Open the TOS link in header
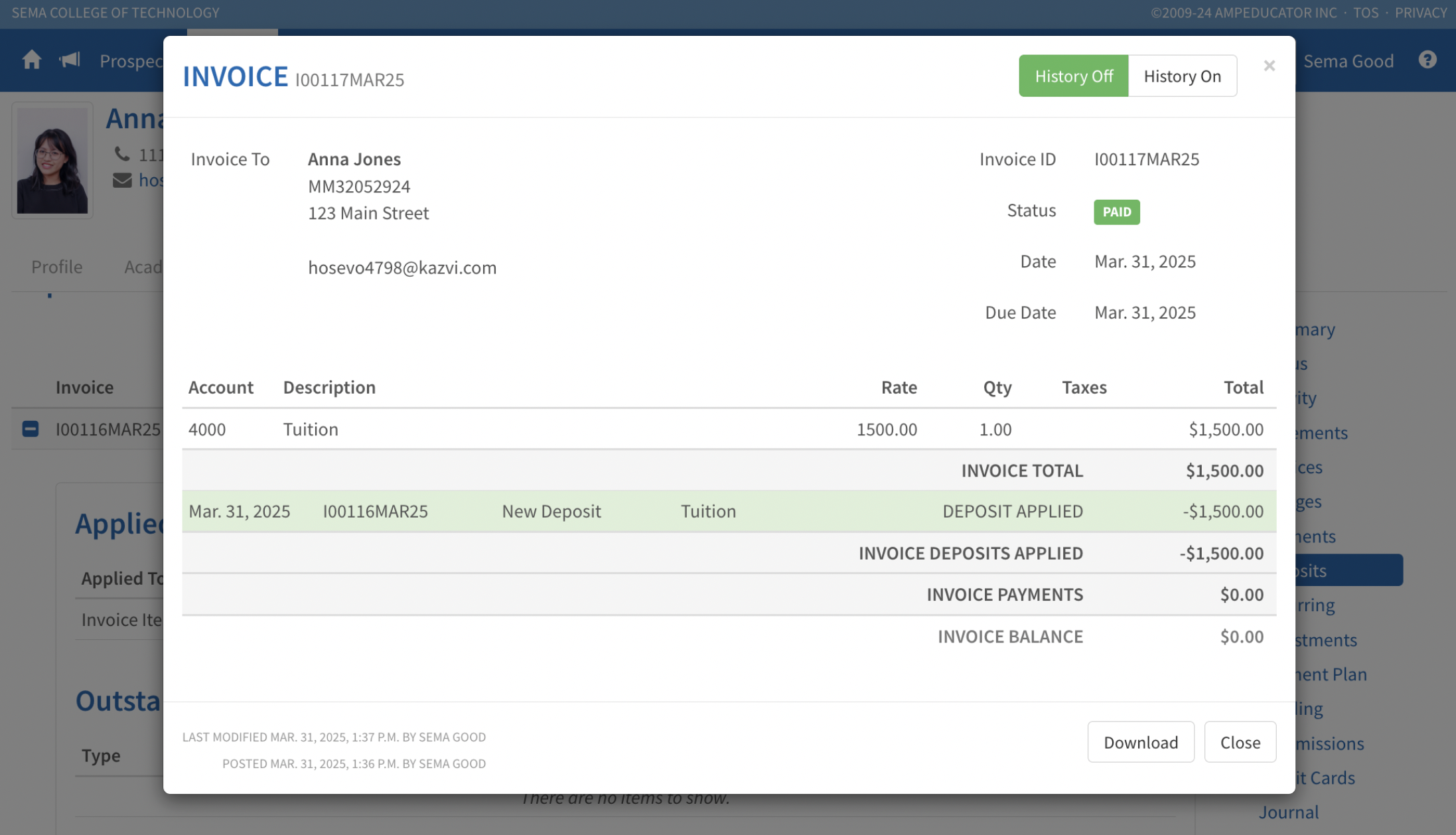This screenshot has width=1456, height=835. (1365, 13)
